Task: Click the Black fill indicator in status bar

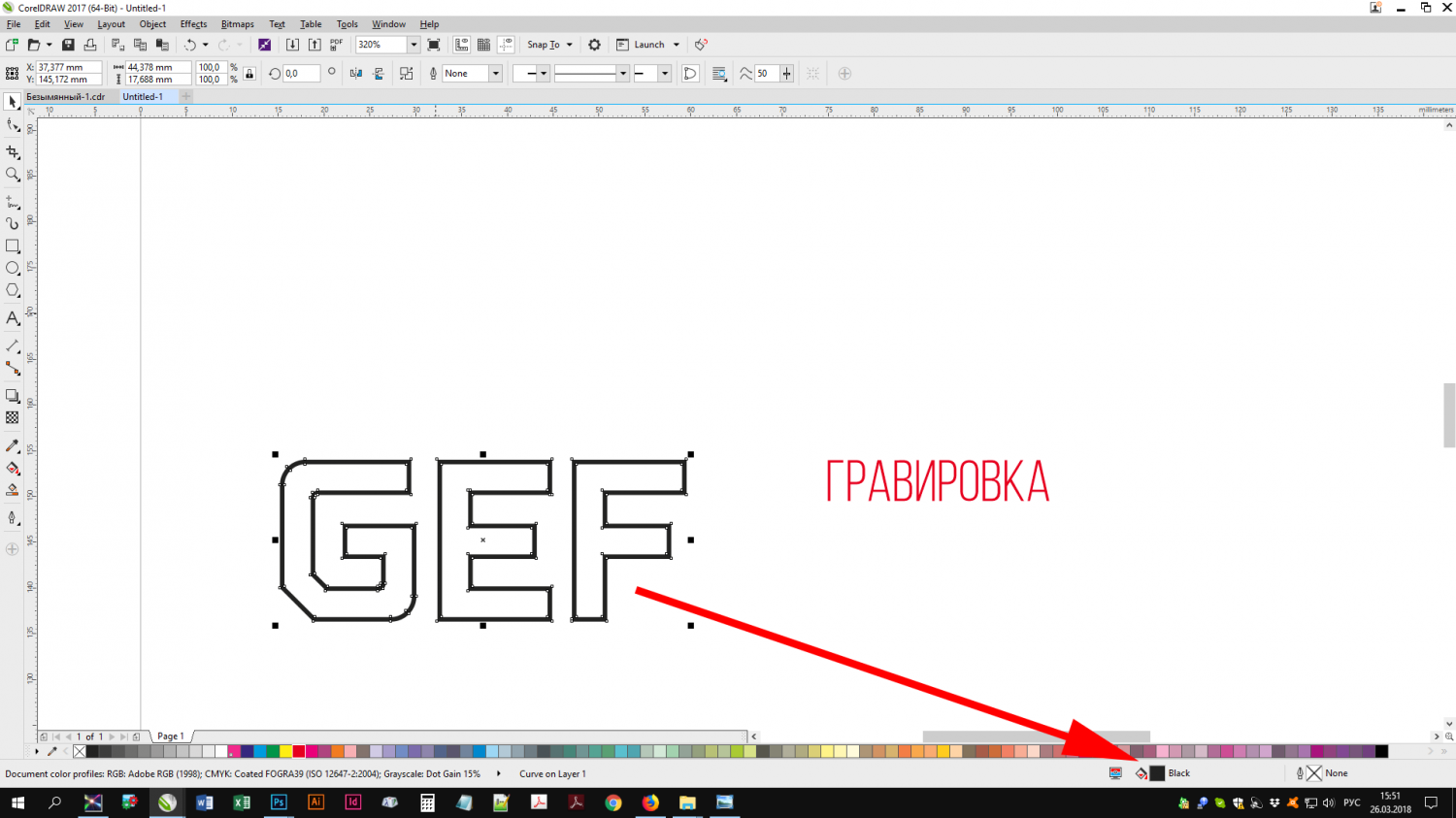Action: [x=1157, y=773]
